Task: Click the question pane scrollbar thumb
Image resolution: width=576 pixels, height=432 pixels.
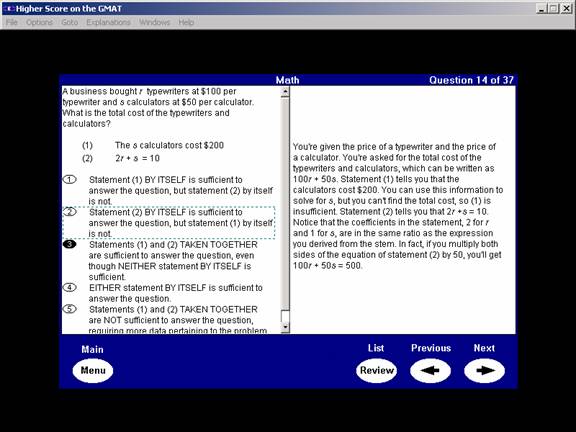Action: [285, 316]
